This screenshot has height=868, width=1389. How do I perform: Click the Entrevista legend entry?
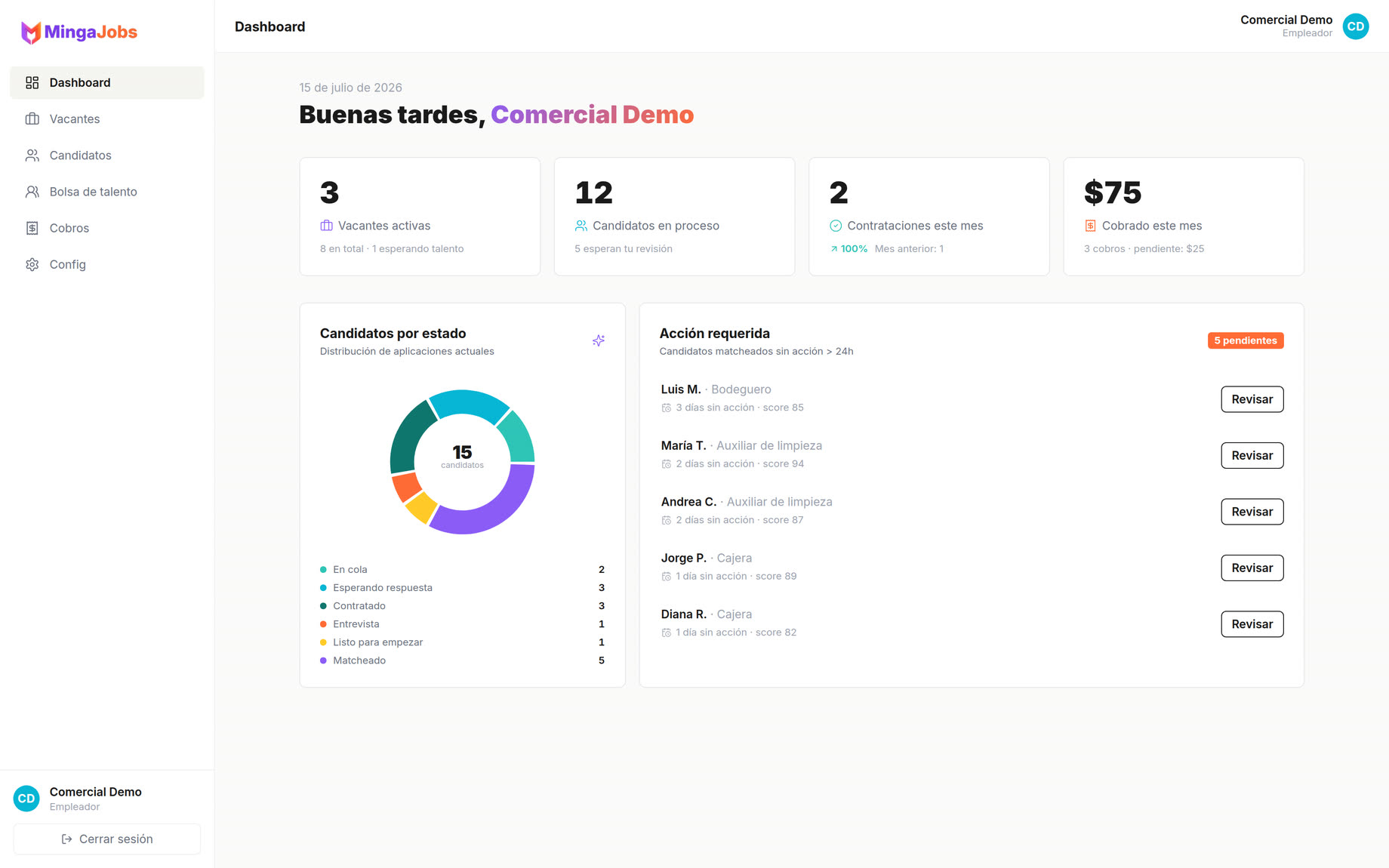point(462,624)
